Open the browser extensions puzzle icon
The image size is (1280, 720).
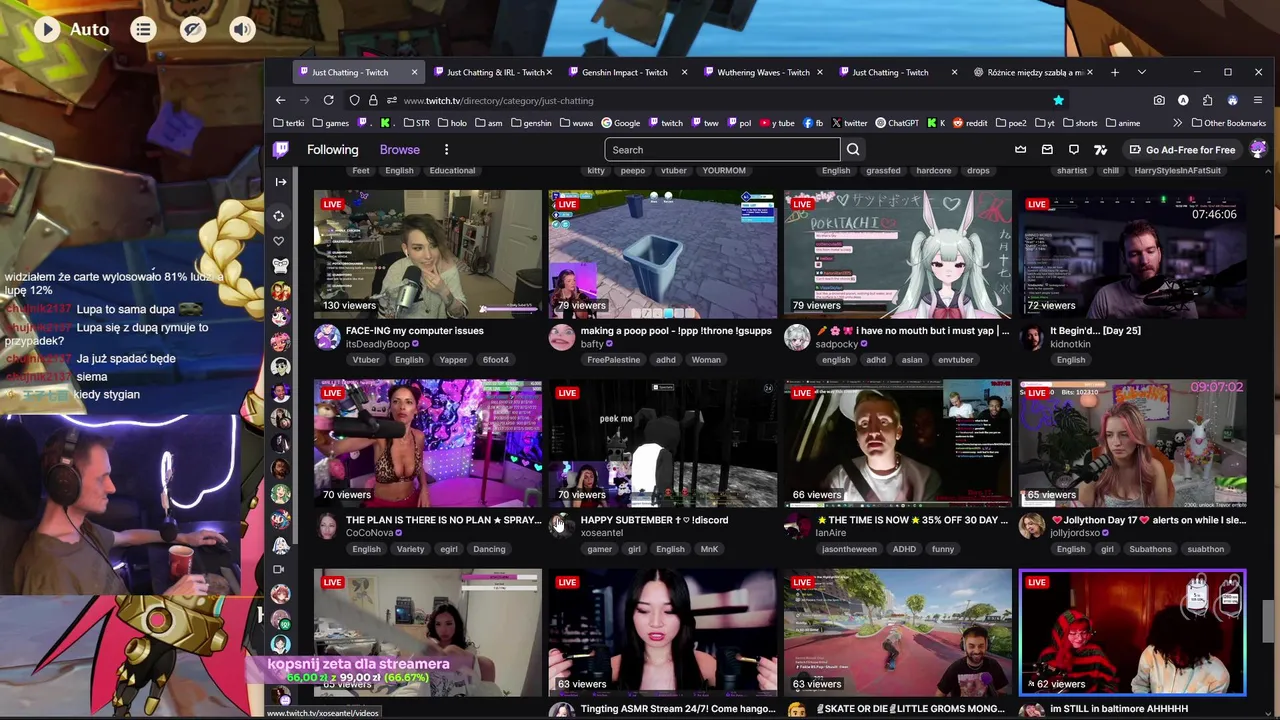coord(1208,100)
